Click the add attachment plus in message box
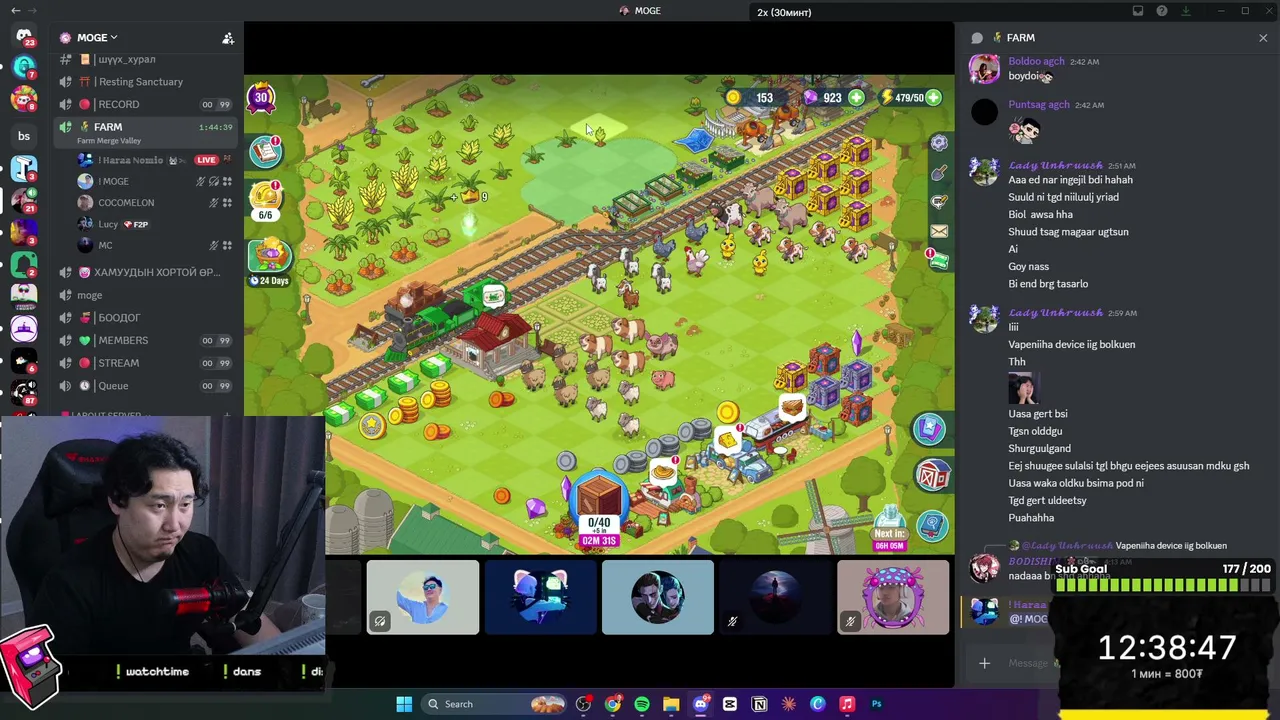The height and width of the screenshot is (720, 1280). (984, 663)
